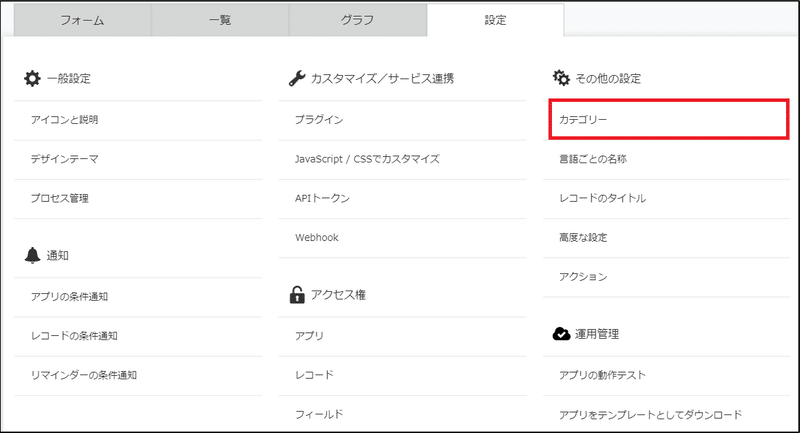Open レコードの条件通知
The width and height of the screenshot is (800, 433).
pyautogui.click(x=138, y=336)
